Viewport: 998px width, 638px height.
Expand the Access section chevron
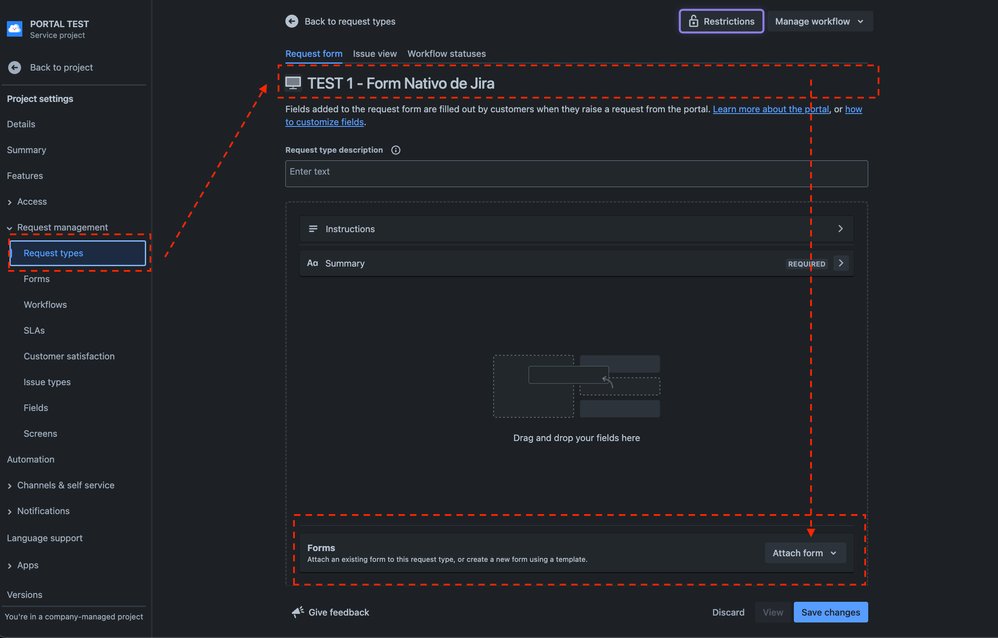point(10,202)
